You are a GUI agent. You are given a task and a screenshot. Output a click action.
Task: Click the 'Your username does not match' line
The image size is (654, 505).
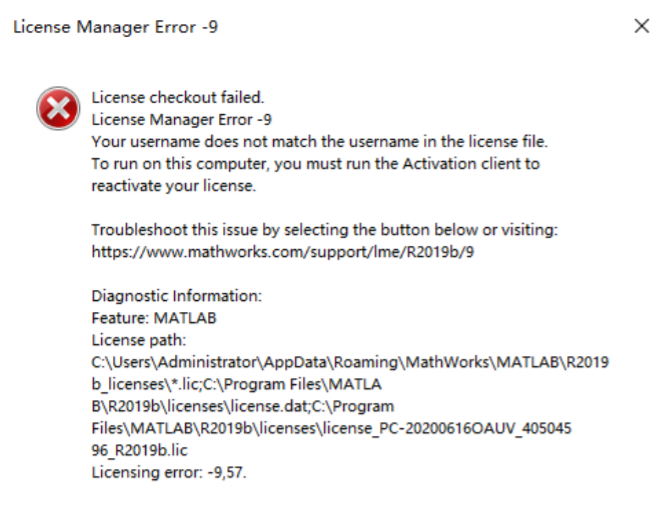320,141
